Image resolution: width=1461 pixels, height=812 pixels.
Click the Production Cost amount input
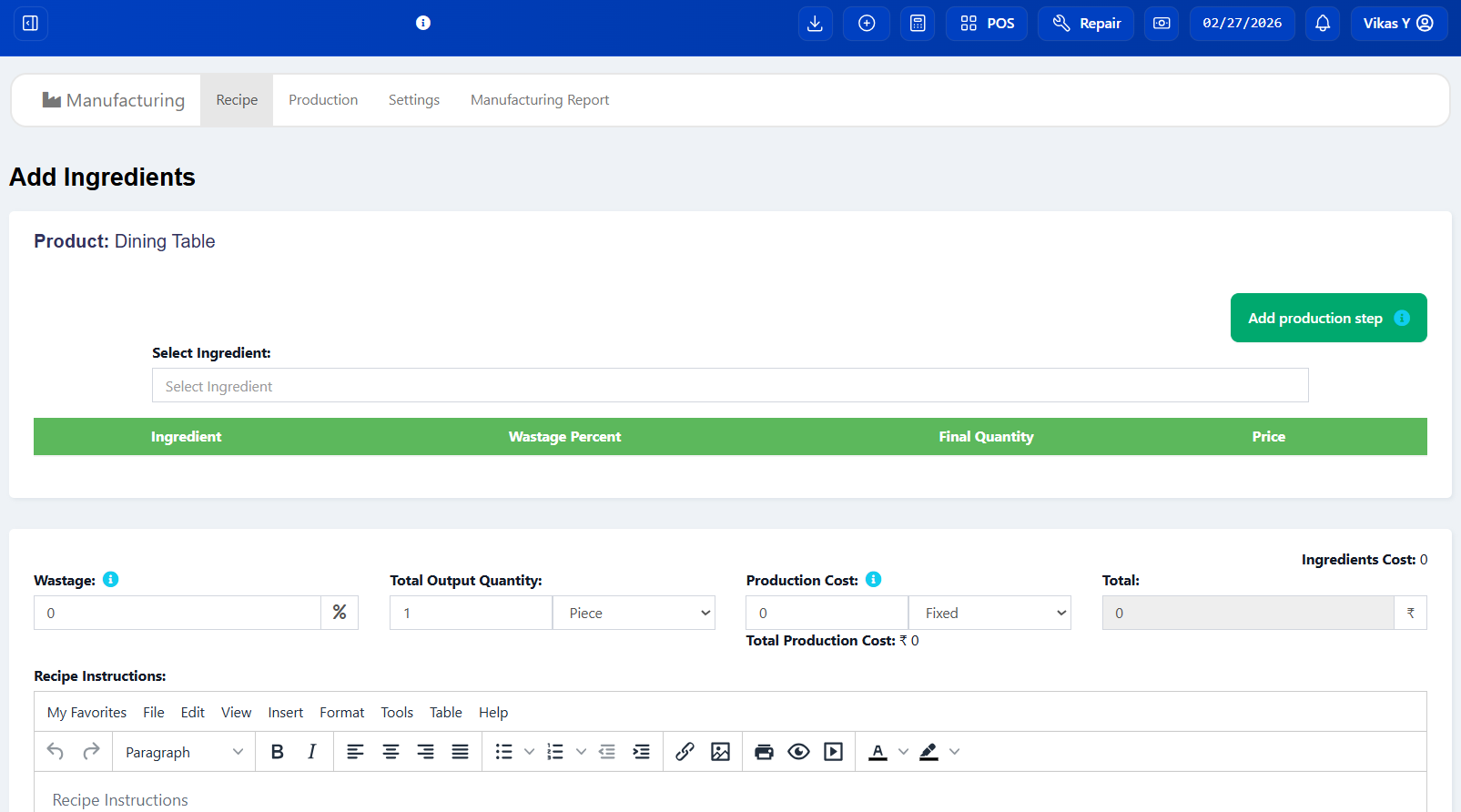(827, 613)
